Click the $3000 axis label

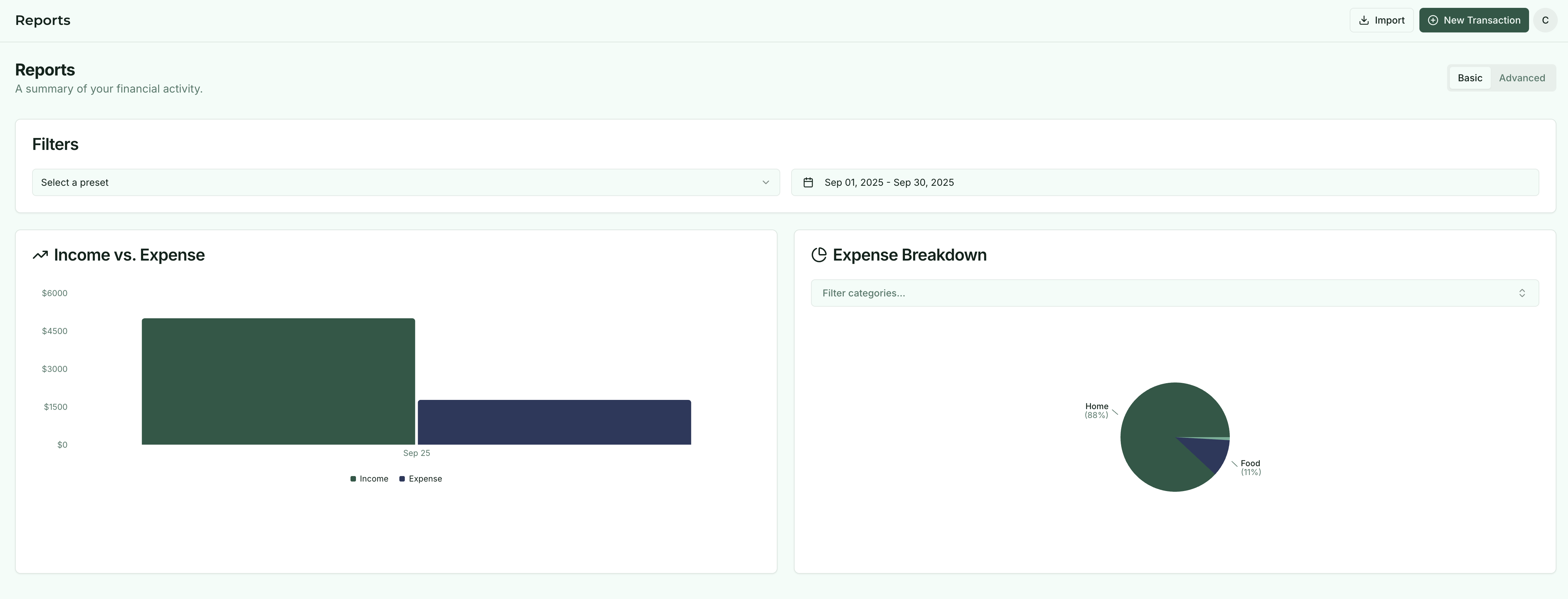54,369
